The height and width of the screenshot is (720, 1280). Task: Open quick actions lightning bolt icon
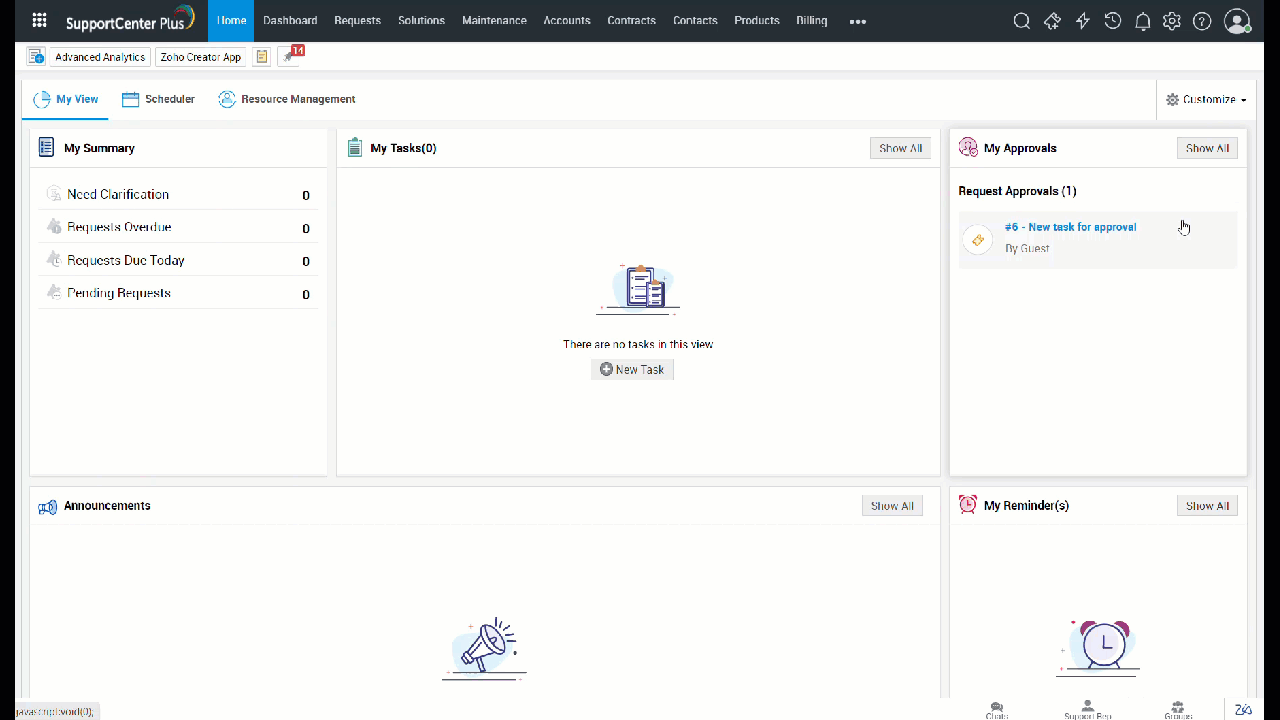(x=1082, y=21)
